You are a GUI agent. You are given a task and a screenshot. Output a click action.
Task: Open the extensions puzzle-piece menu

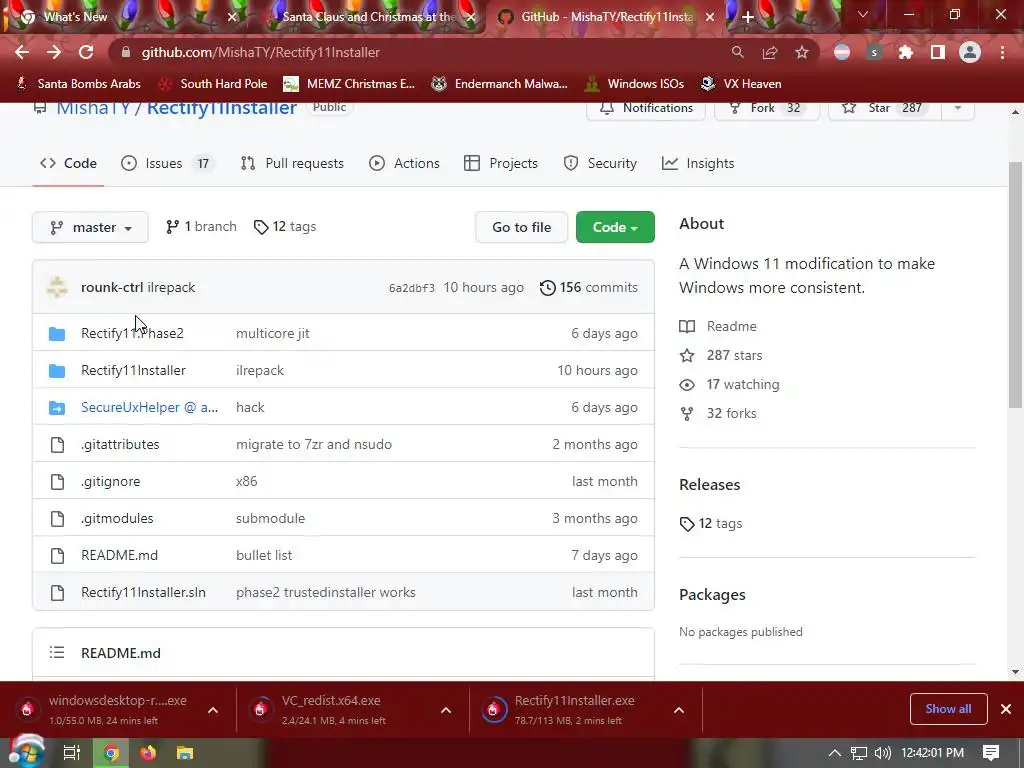pos(906,52)
